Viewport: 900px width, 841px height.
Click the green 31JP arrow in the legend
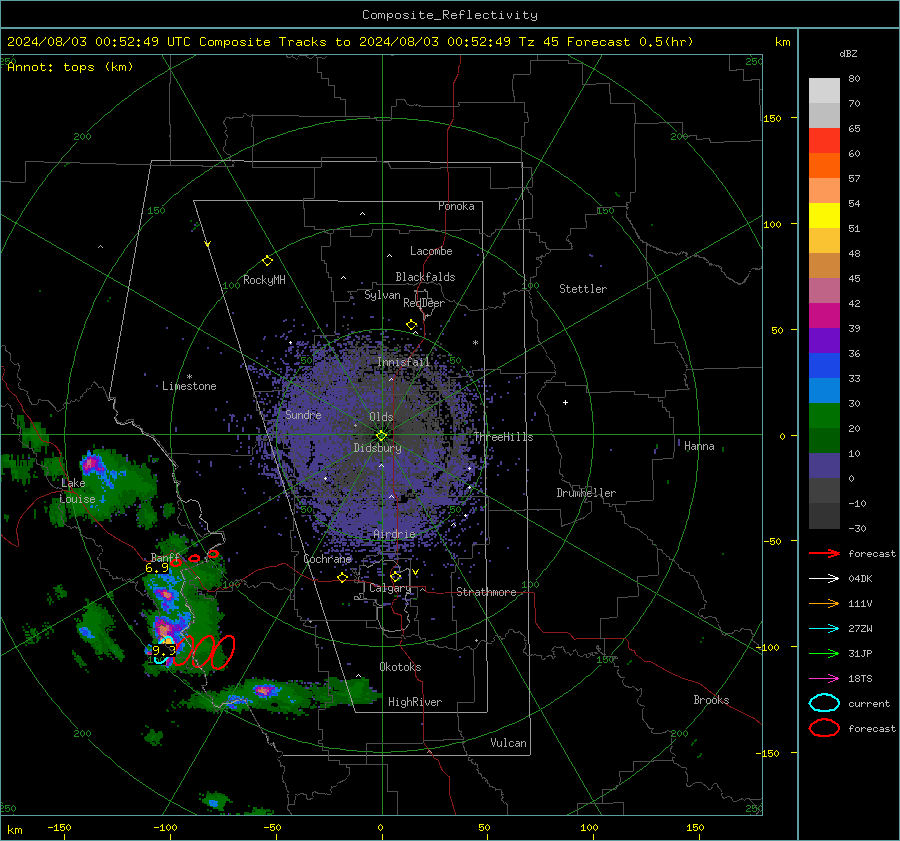point(824,653)
